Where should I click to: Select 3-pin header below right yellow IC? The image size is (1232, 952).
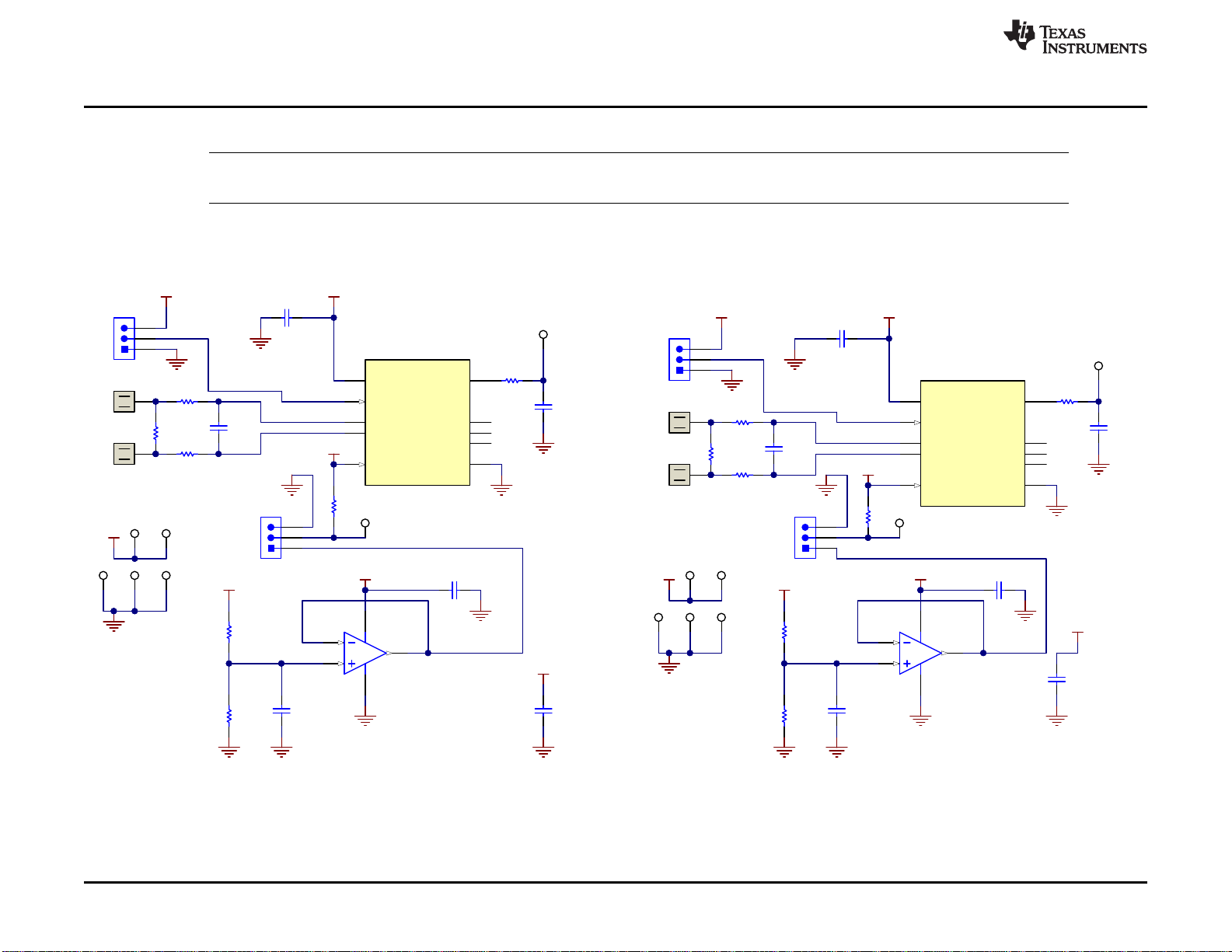pos(805,538)
